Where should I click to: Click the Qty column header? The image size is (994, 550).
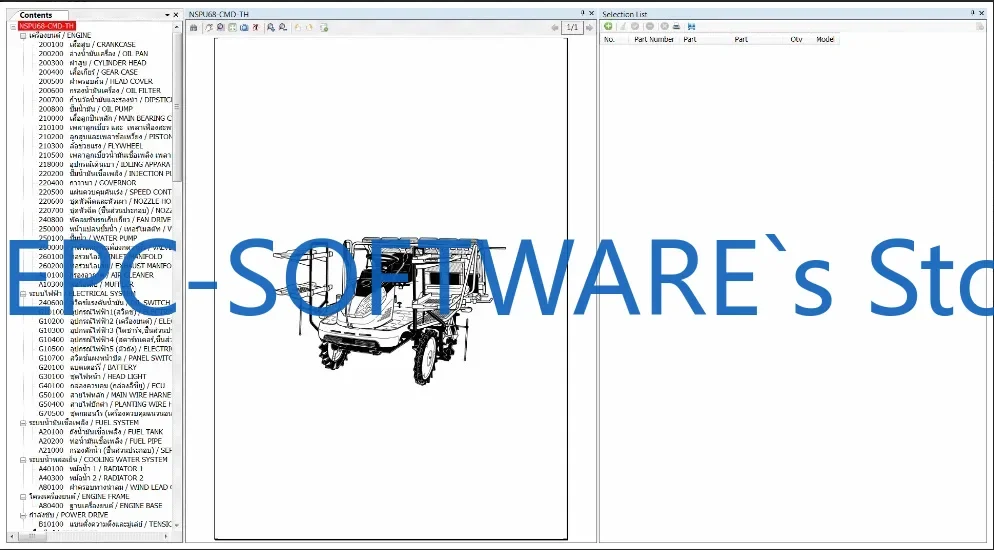click(x=796, y=39)
